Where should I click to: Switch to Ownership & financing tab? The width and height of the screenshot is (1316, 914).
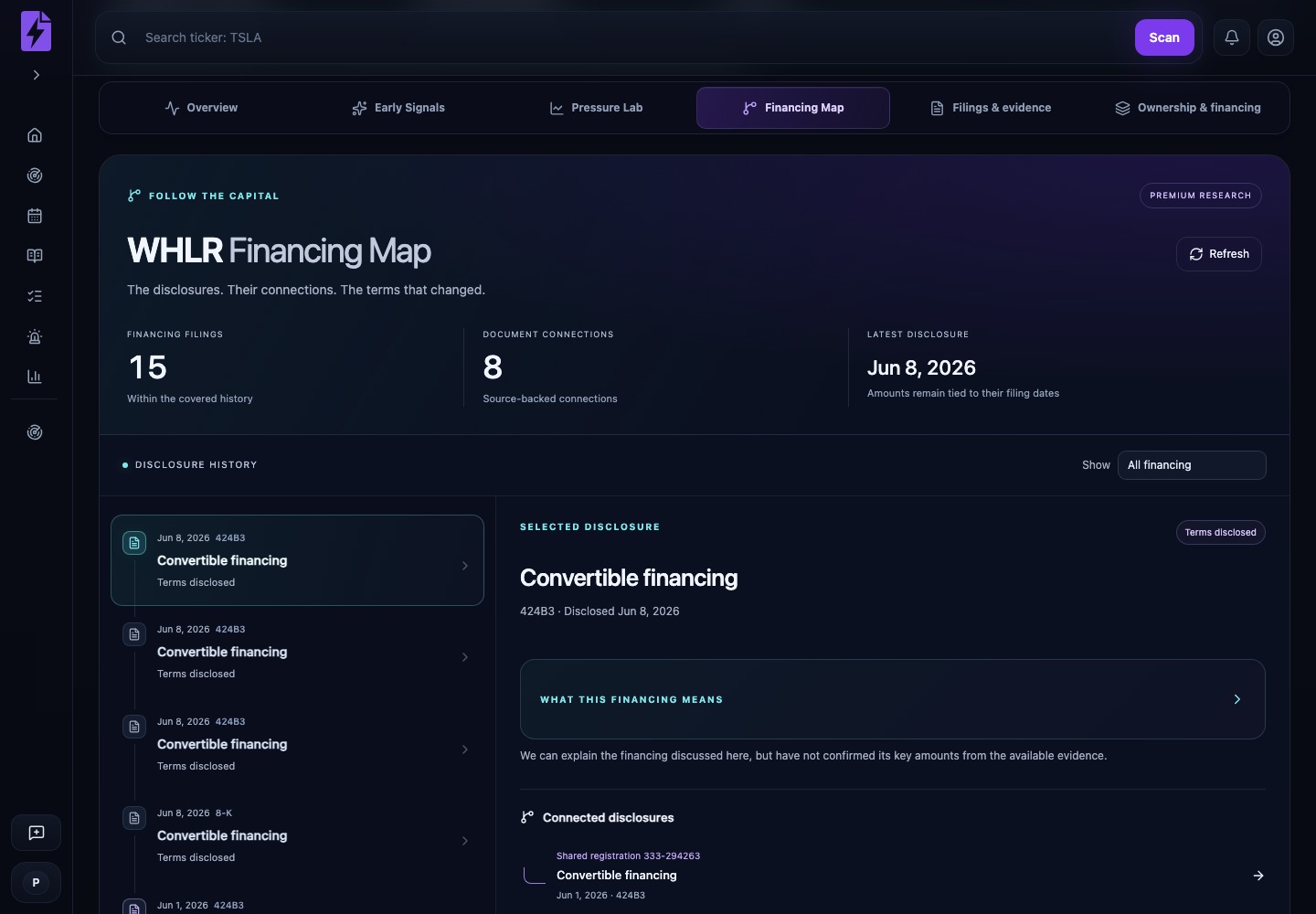(1188, 108)
